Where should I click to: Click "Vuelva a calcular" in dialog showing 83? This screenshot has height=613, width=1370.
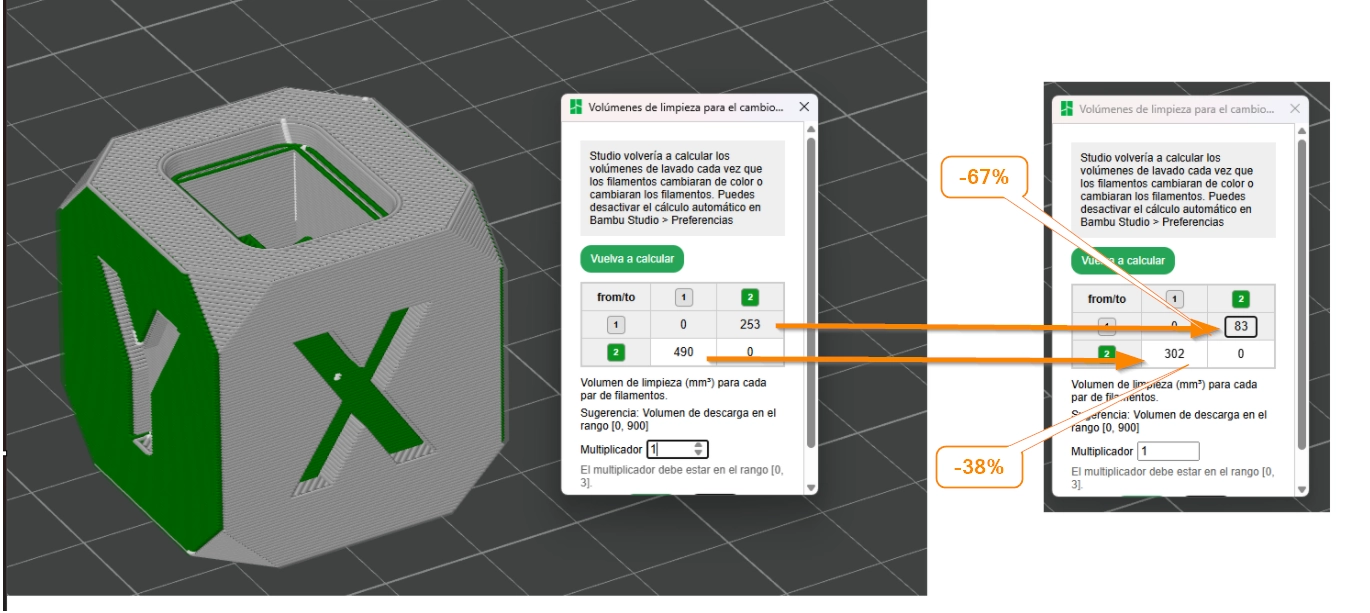pos(1123,261)
